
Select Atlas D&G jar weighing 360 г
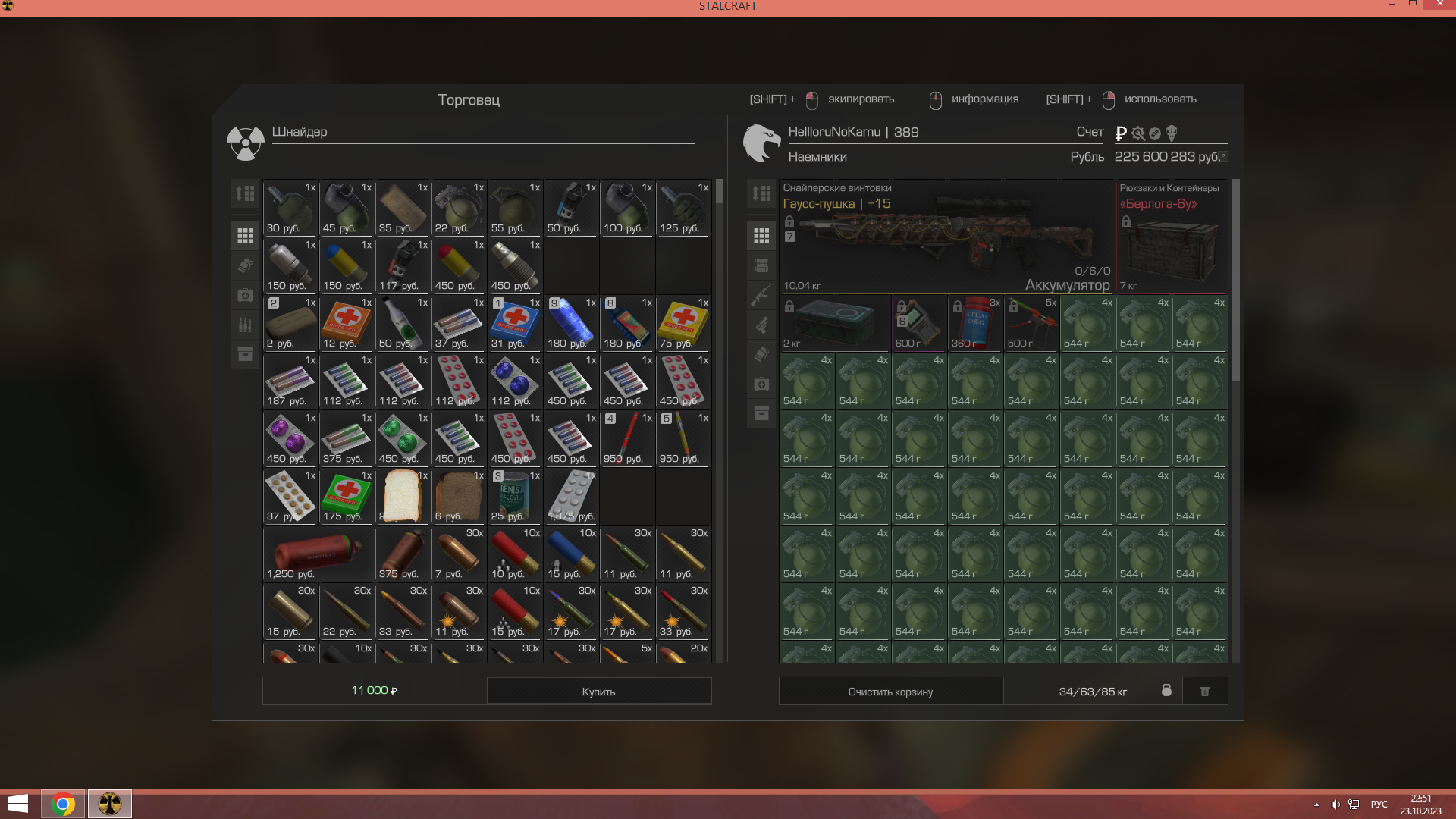[975, 323]
